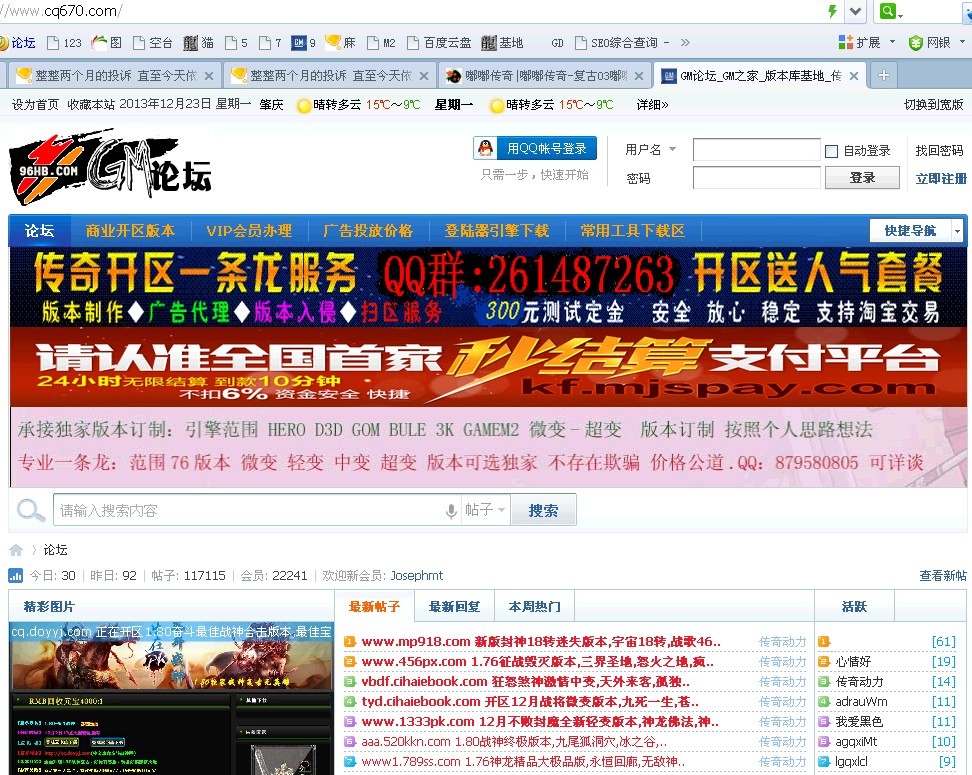Close the 嘟嘟传奇 tab

point(639,76)
